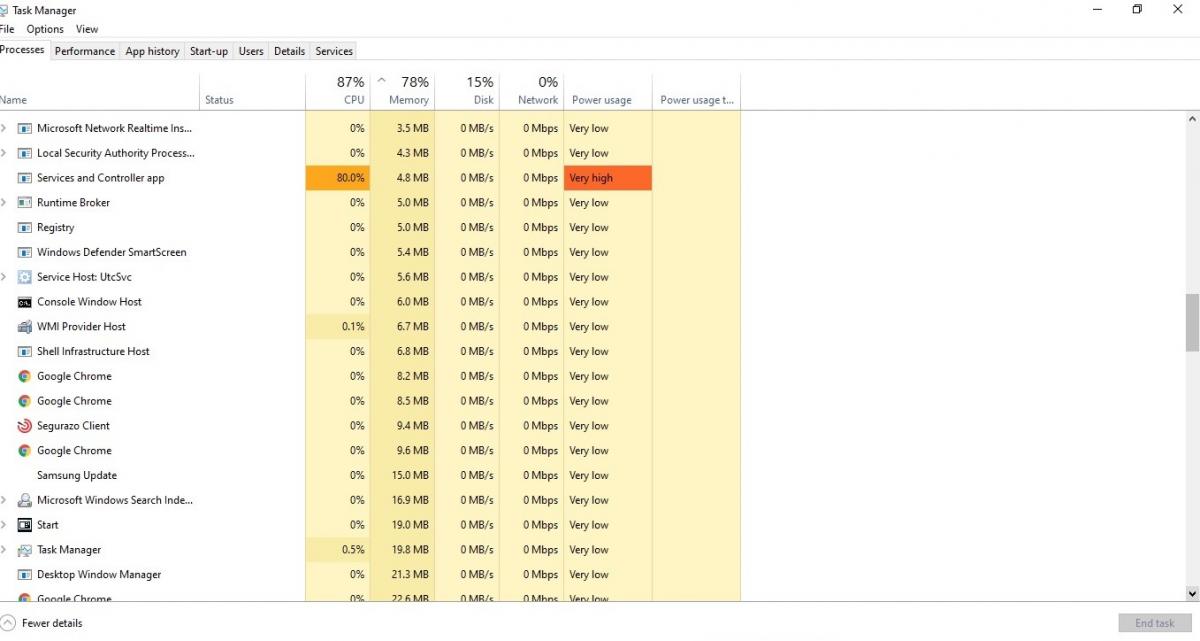This screenshot has width=1200, height=641.
Task: Open the Options menu
Action: [x=45, y=29]
